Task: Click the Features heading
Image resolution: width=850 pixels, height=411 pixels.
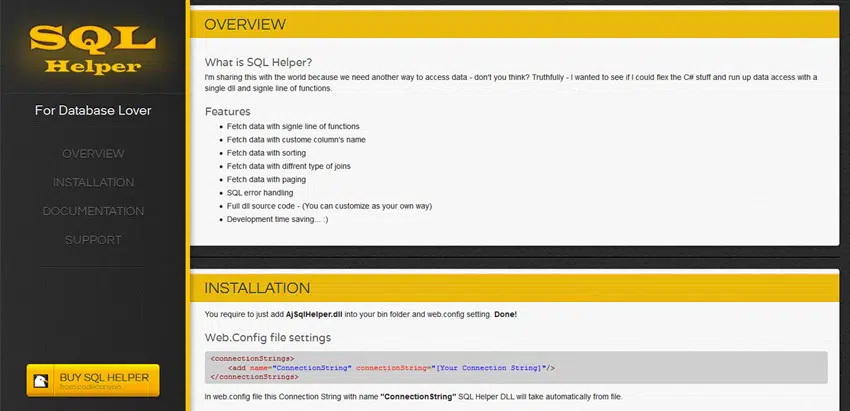Action: [227, 111]
